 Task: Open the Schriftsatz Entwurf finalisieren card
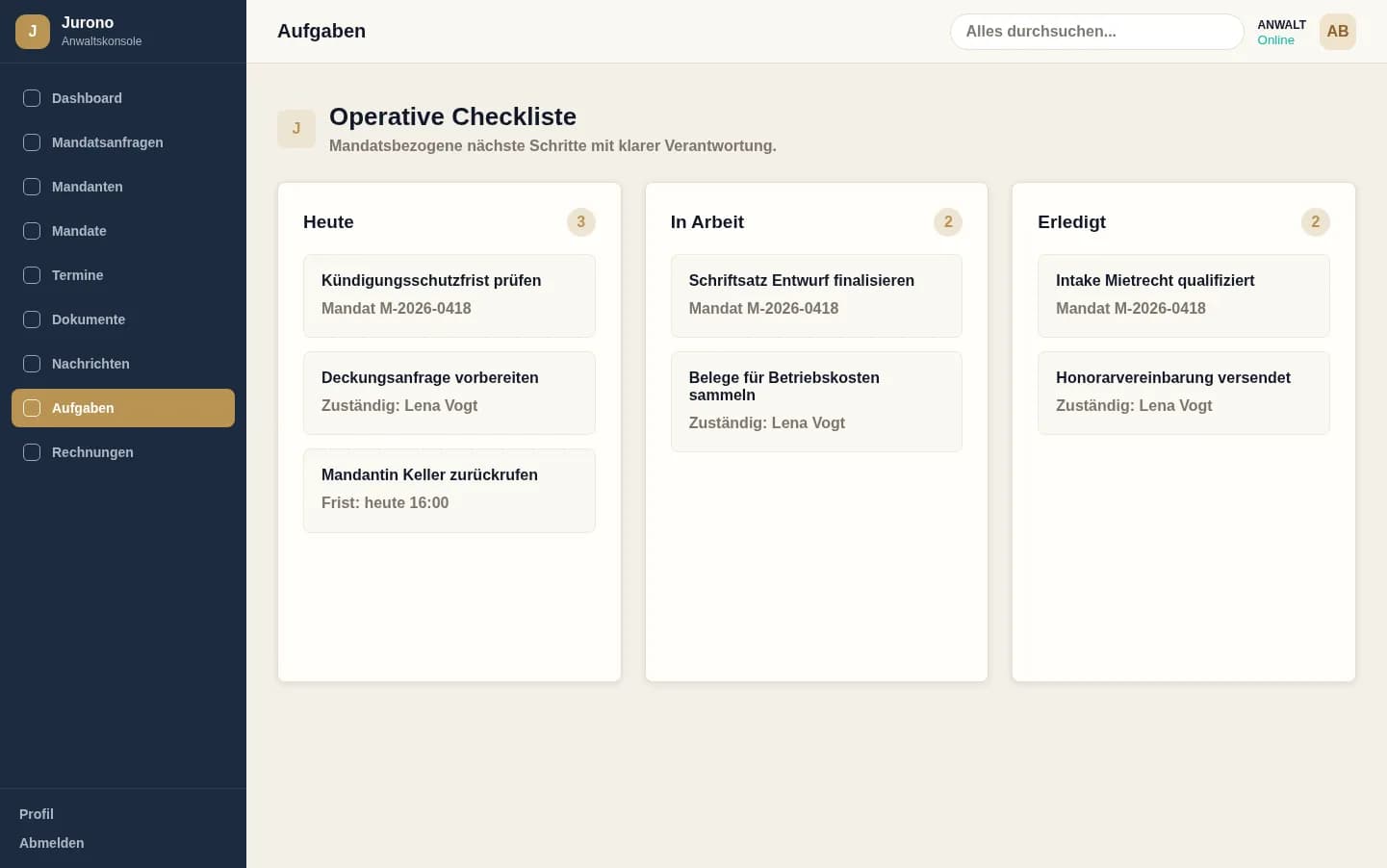(x=816, y=295)
